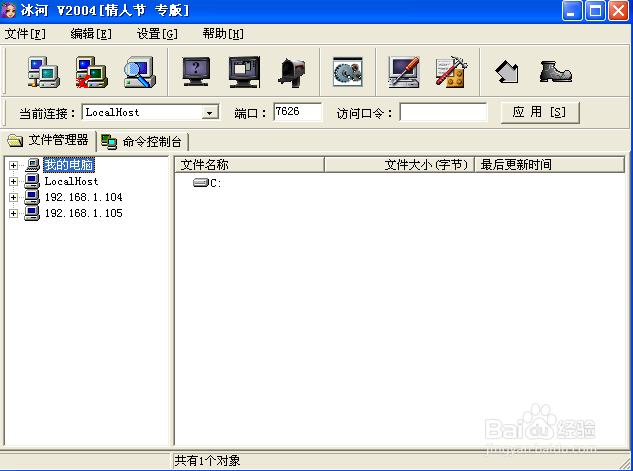Open the auto search hosts magnifier icon
Screen dimensions: 633x471
140,72
